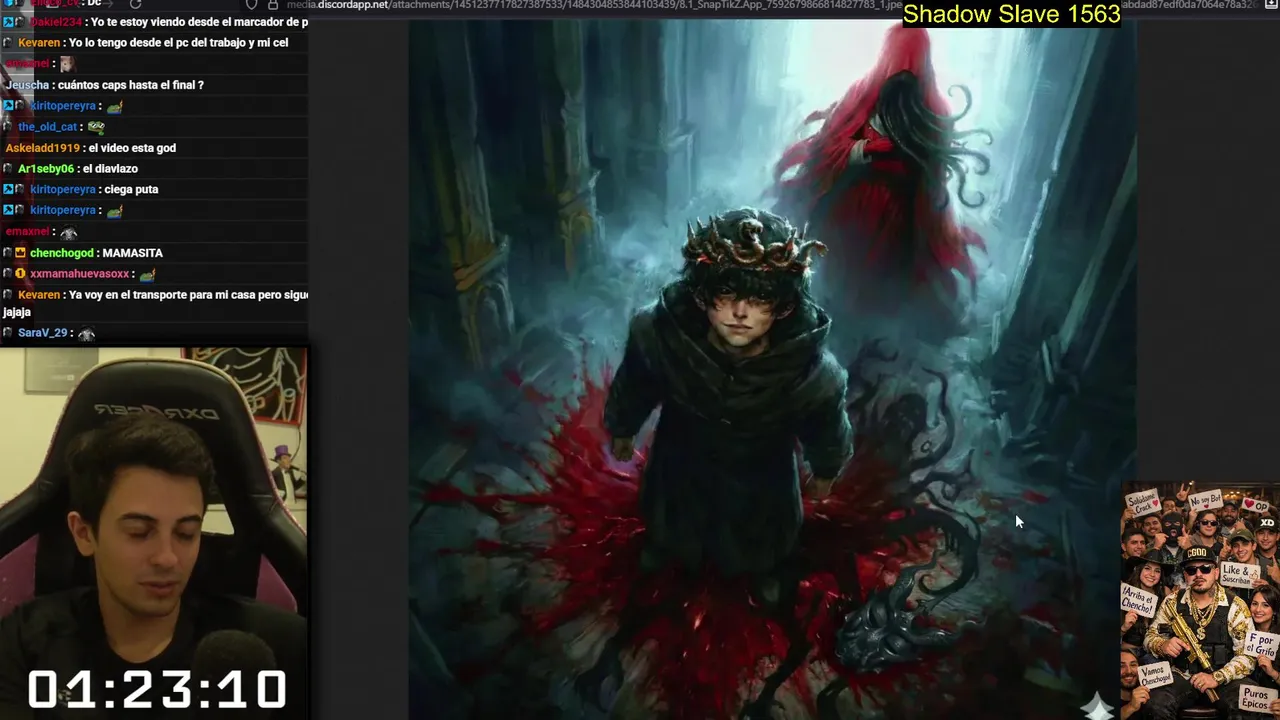
Task: Click the streamer webcam feed
Action: click(154, 533)
